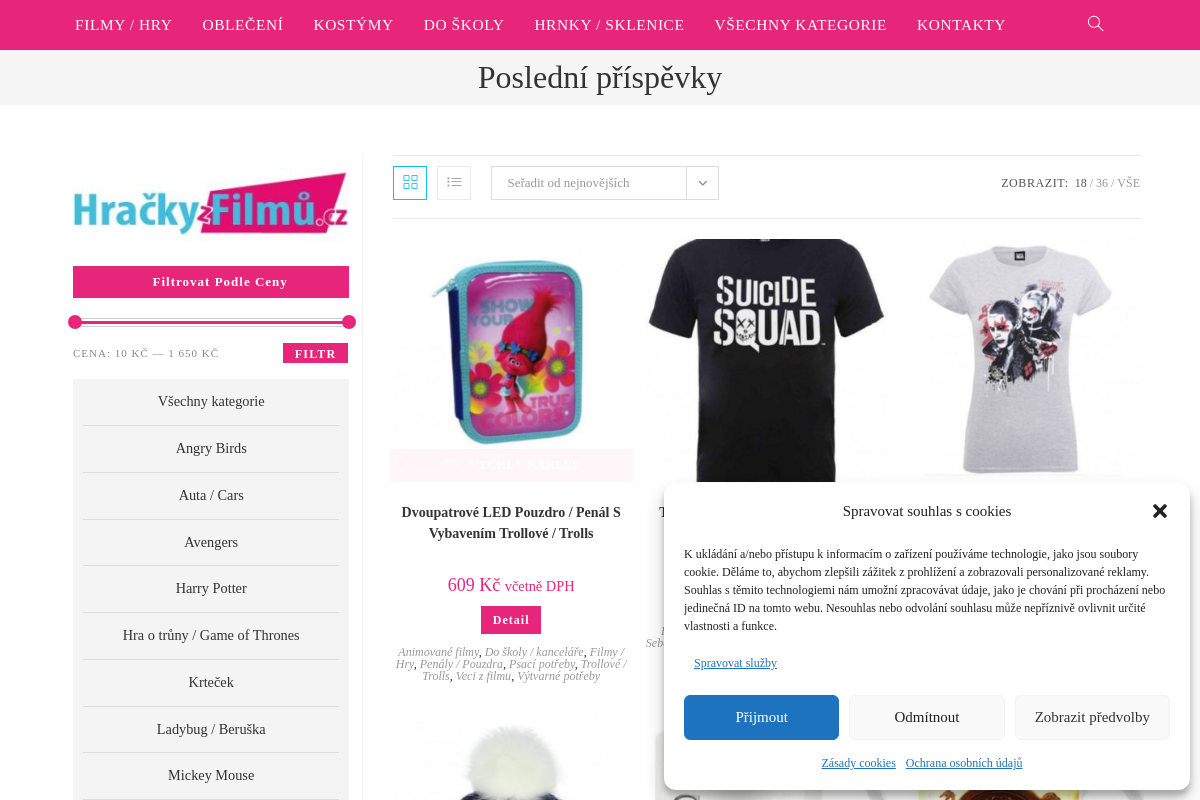Click Zobrazit předvolby button
The image size is (1200, 800).
click(x=1092, y=717)
